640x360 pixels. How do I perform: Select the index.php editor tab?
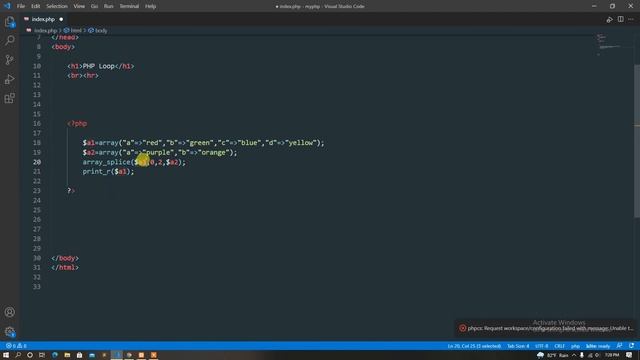tap(44, 19)
